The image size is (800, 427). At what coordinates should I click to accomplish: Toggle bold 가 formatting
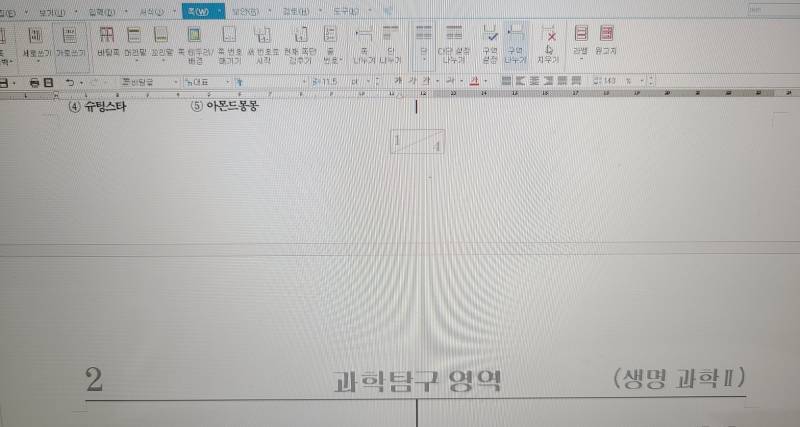tap(398, 81)
